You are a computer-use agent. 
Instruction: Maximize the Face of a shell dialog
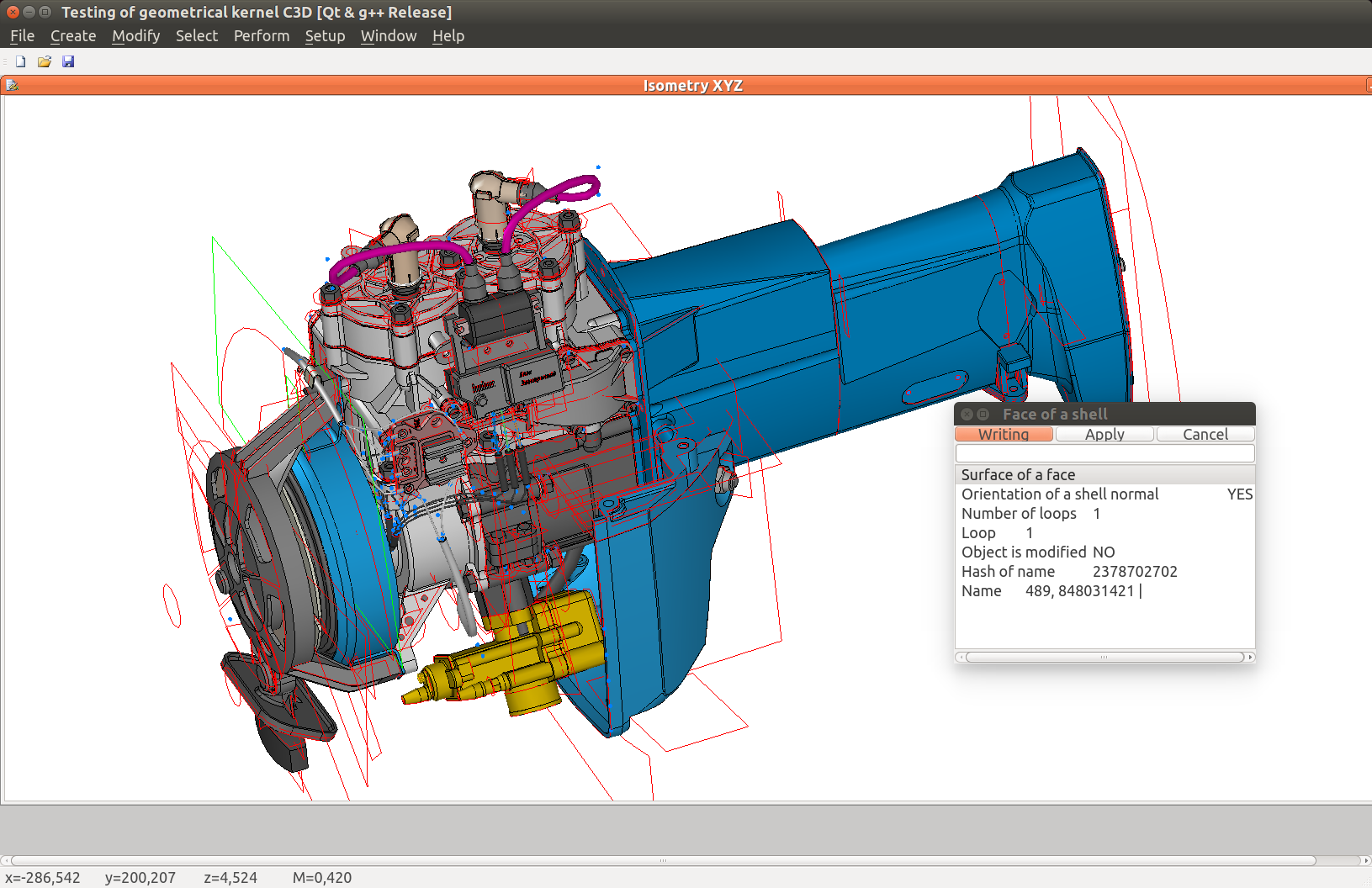[x=983, y=414]
